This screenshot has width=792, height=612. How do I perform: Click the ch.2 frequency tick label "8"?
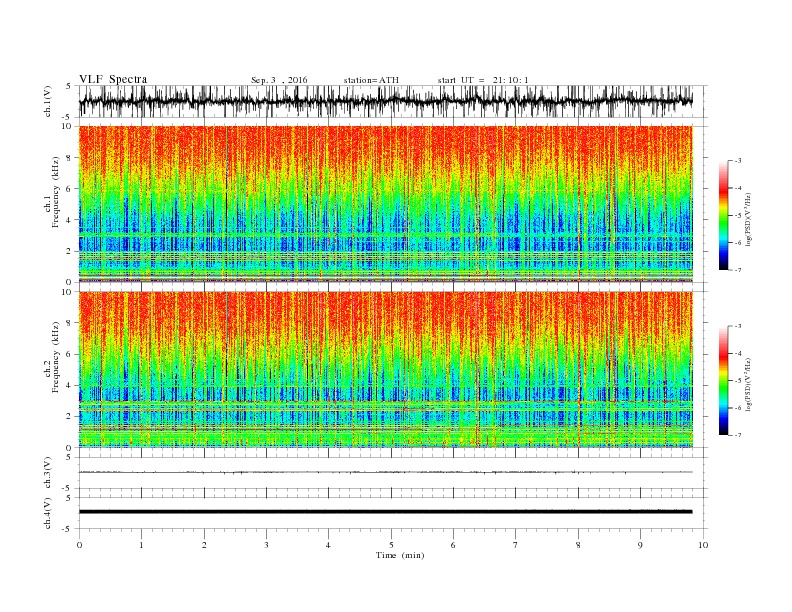point(70,323)
